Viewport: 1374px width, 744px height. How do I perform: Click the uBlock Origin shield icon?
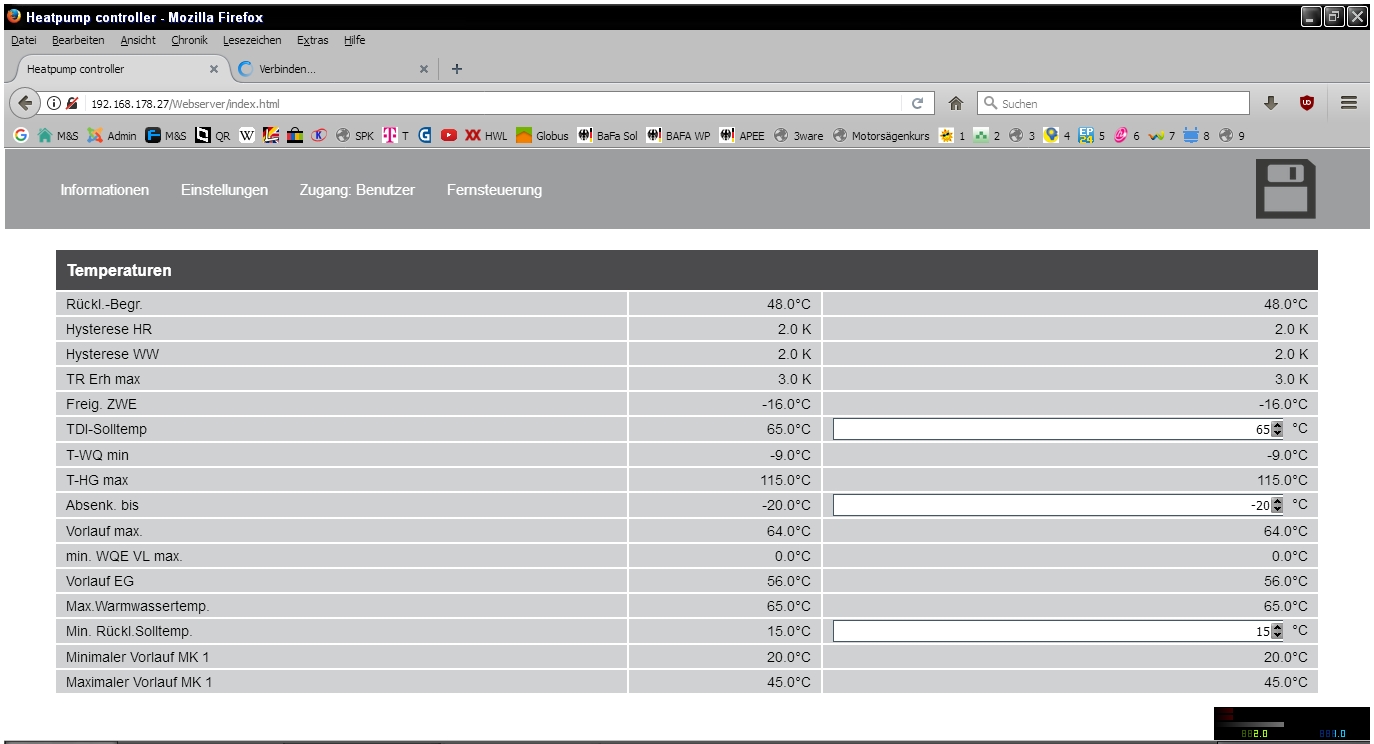1306,103
